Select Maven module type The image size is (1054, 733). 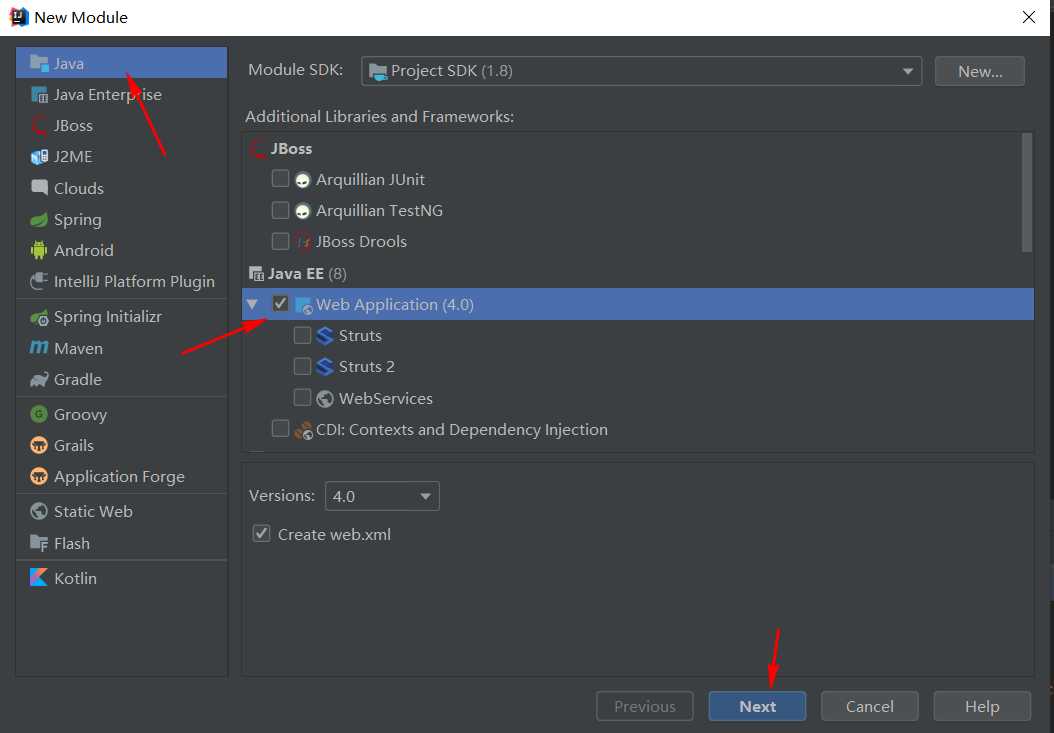[x=122, y=348]
